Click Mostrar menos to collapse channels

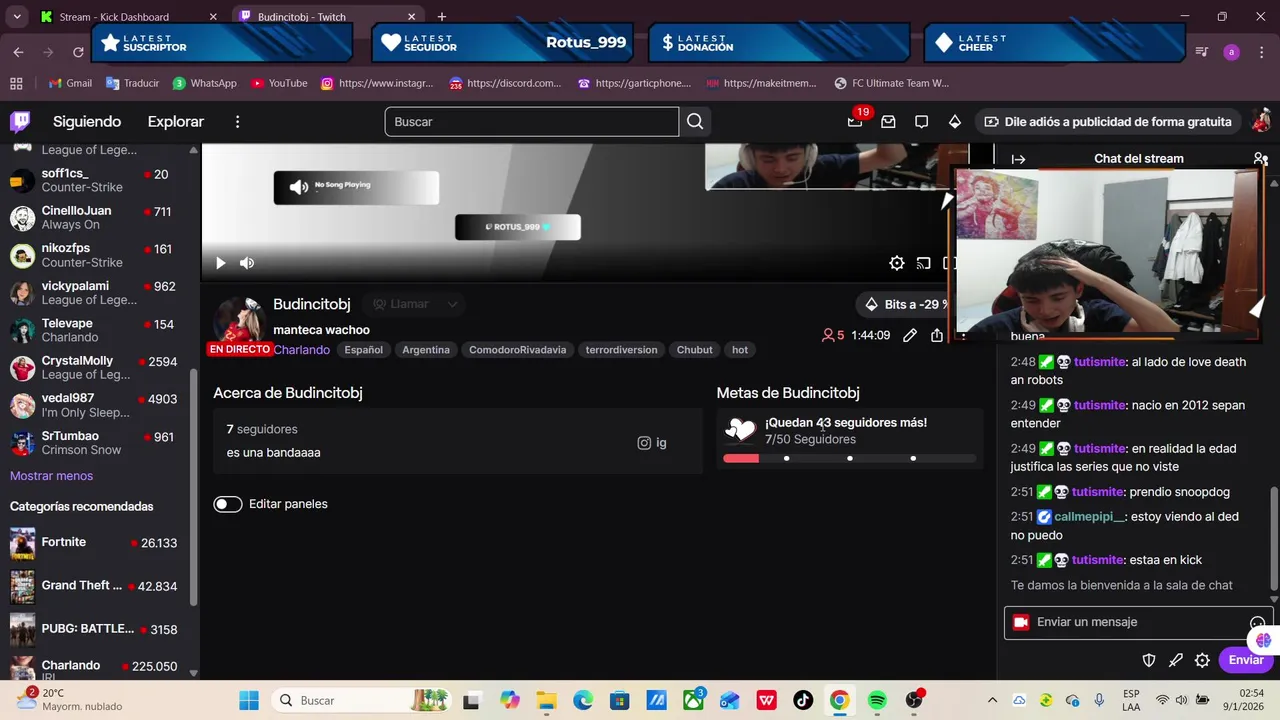[51, 476]
